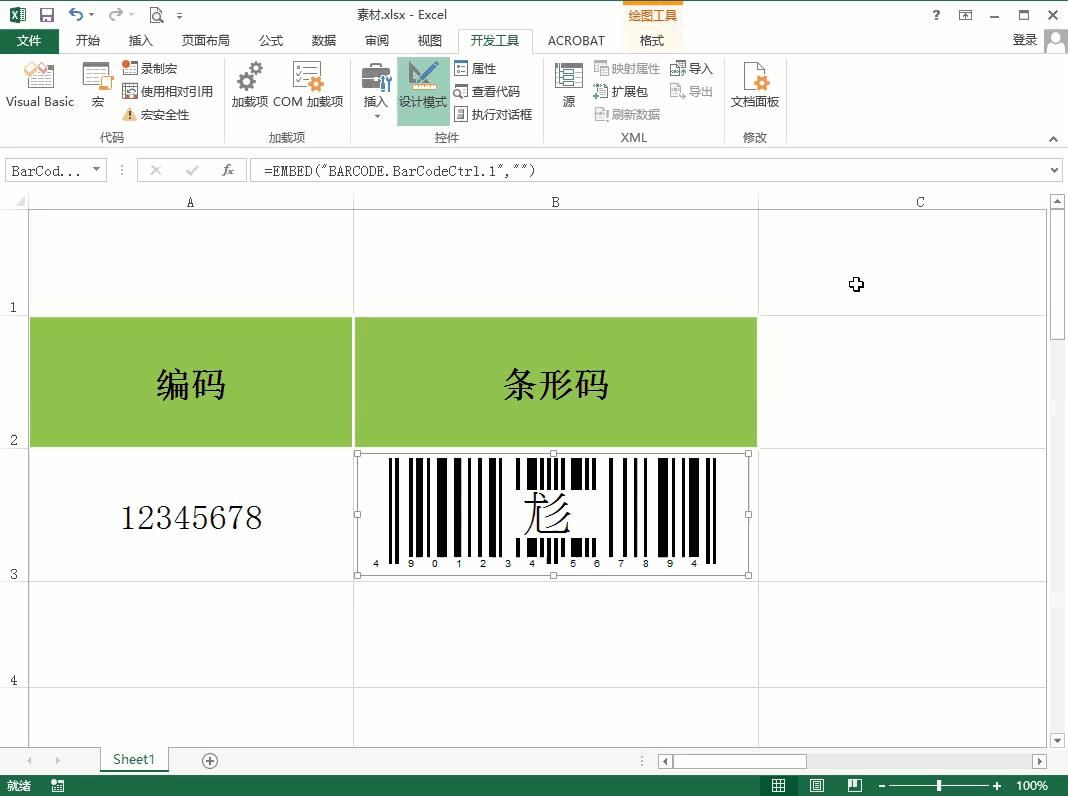Zoom out with the minus button
1068x796 pixels.
click(x=881, y=786)
